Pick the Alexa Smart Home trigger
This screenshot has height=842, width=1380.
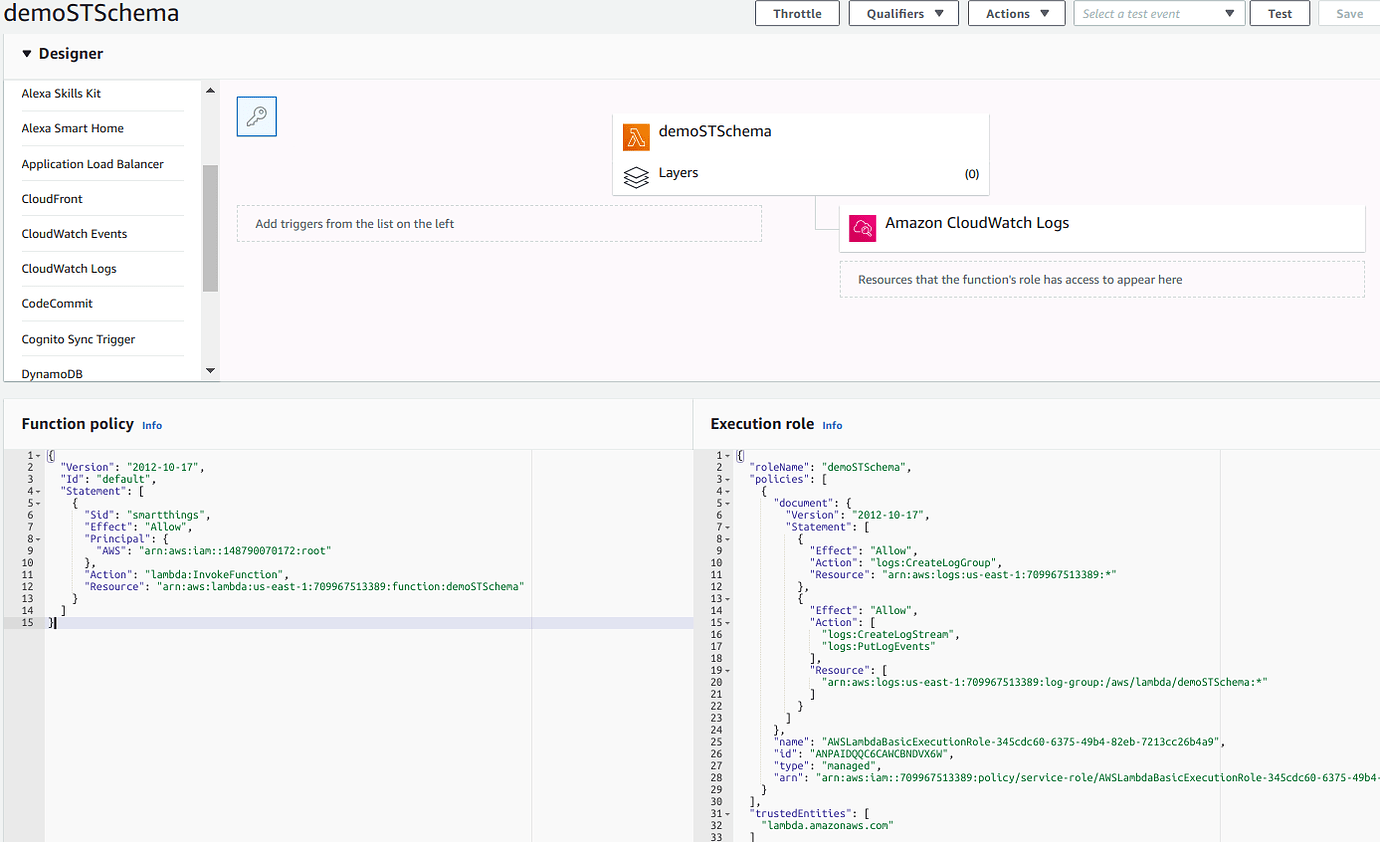(72, 128)
